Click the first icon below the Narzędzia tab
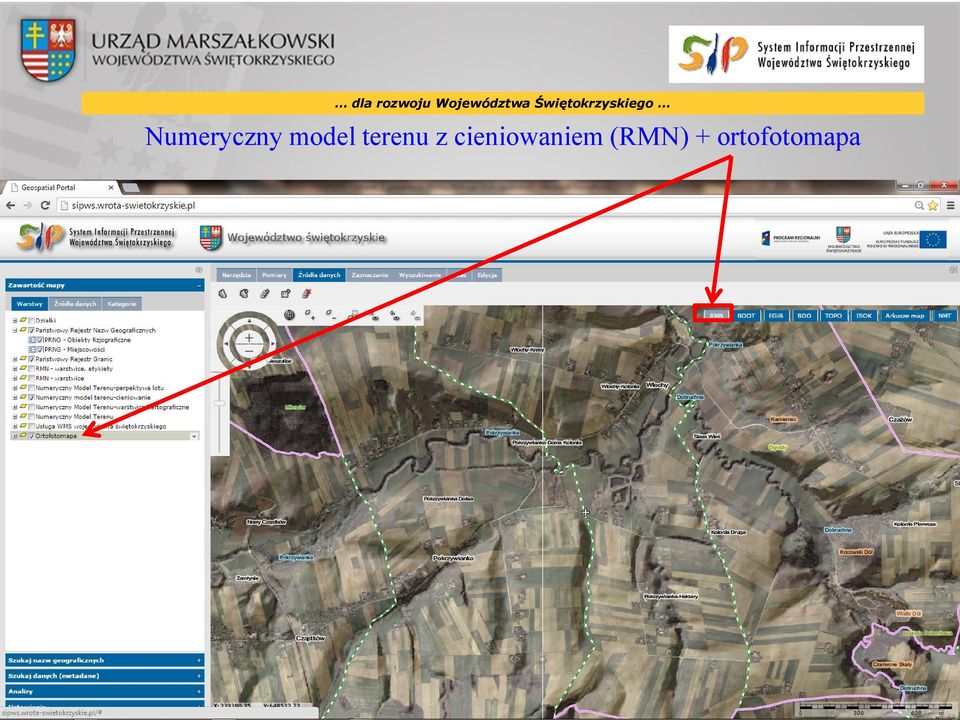This screenshot has height=720, width=960. point(223,294)
